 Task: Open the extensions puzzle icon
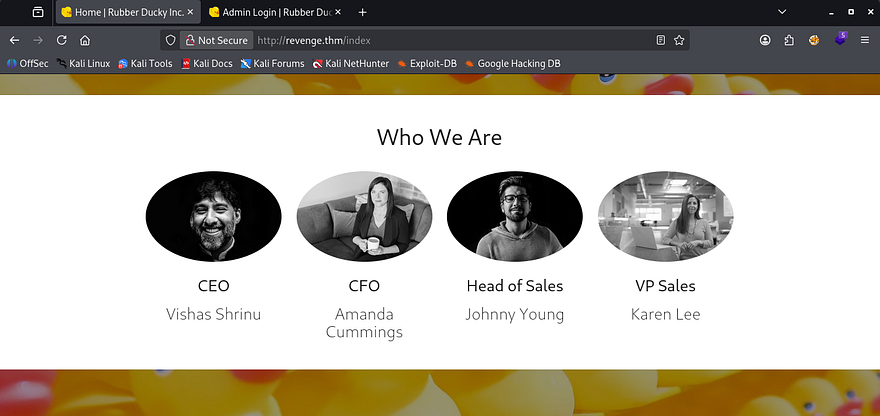click(x=790, y=40)
